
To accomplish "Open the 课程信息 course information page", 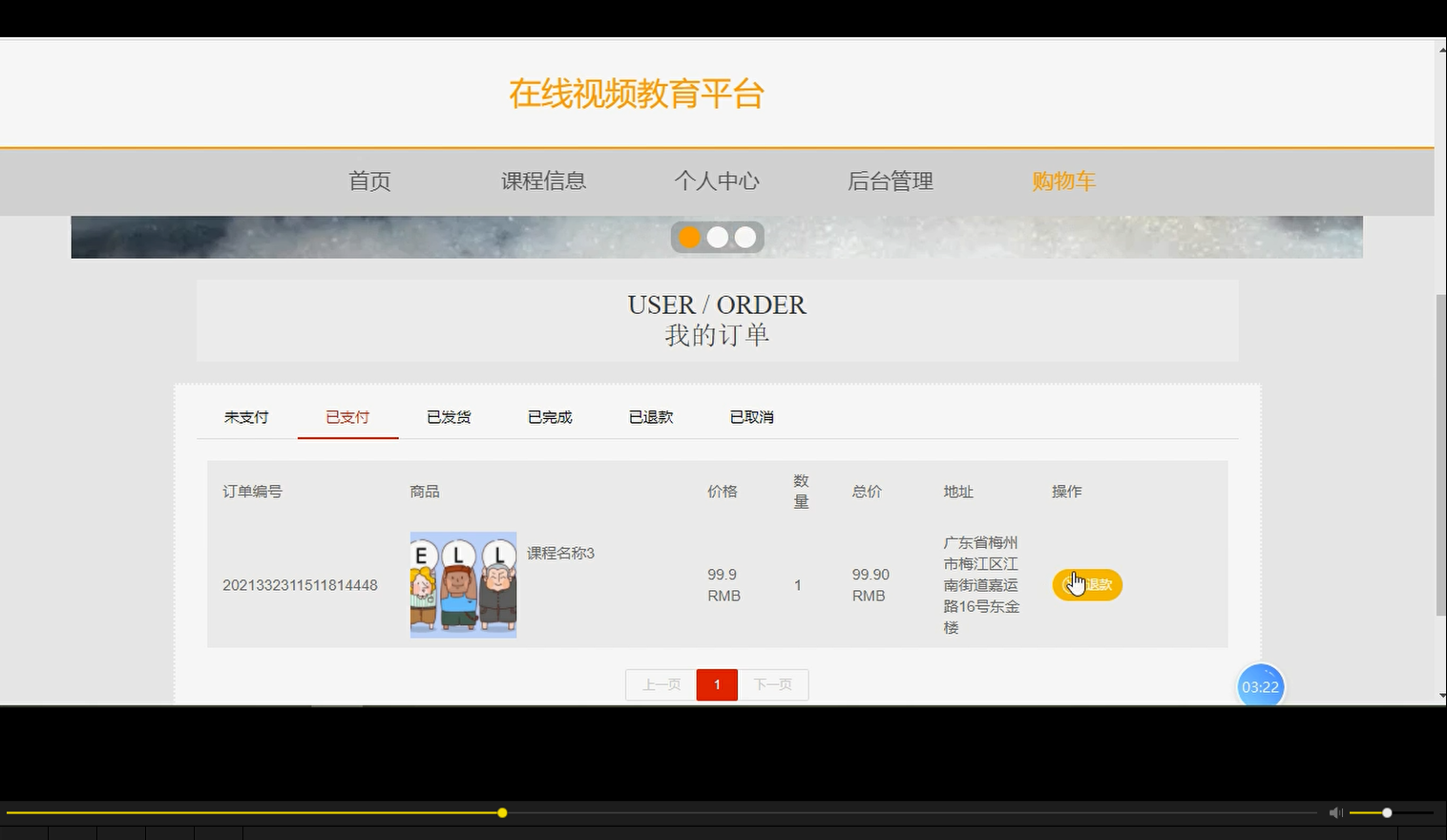I will point(543,181).
